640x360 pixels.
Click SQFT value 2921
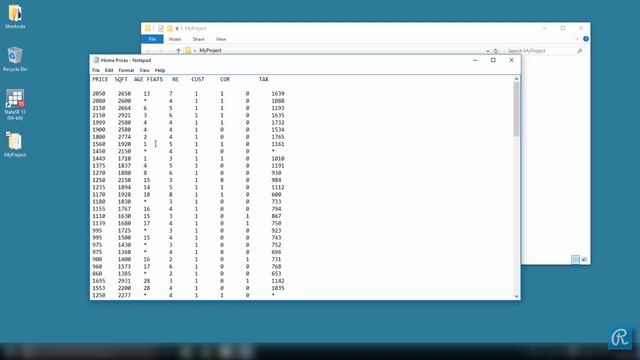124,116
